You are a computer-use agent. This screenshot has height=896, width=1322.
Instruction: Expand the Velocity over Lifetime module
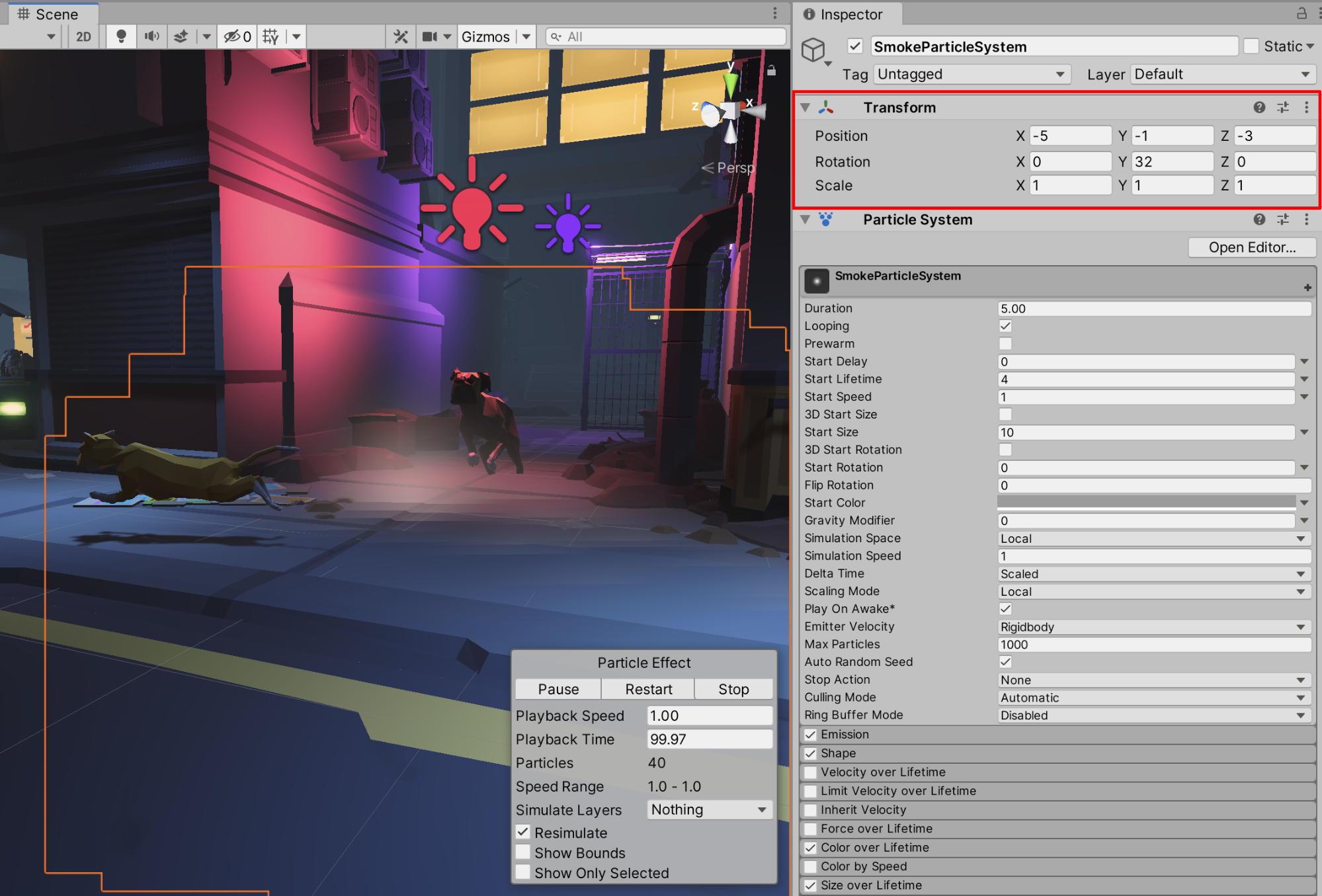point(883,772)
